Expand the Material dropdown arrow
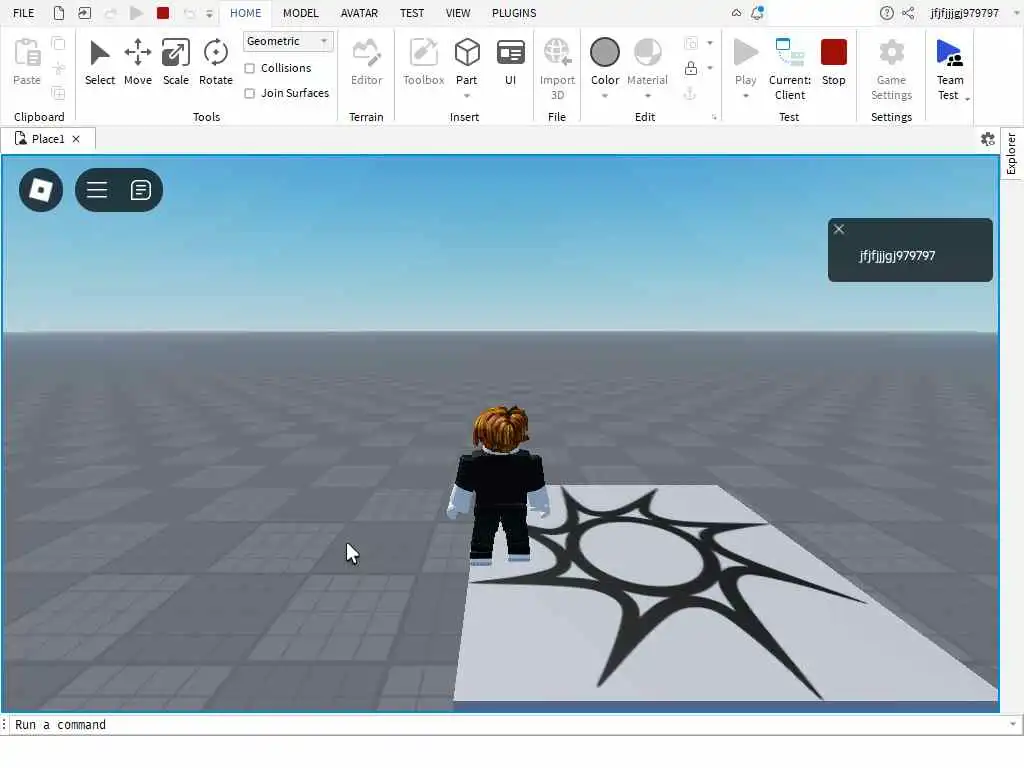1024x768 pixels. tap(648, 96)
